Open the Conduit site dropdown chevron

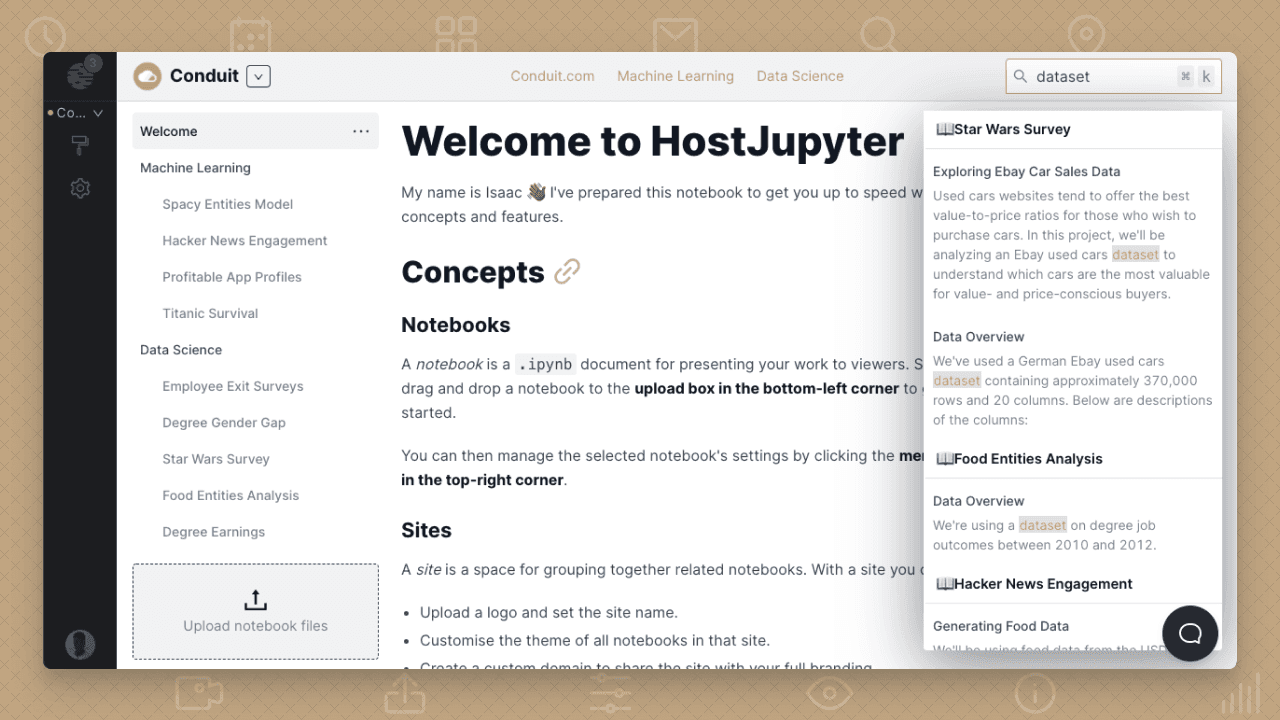click(258, 76)
